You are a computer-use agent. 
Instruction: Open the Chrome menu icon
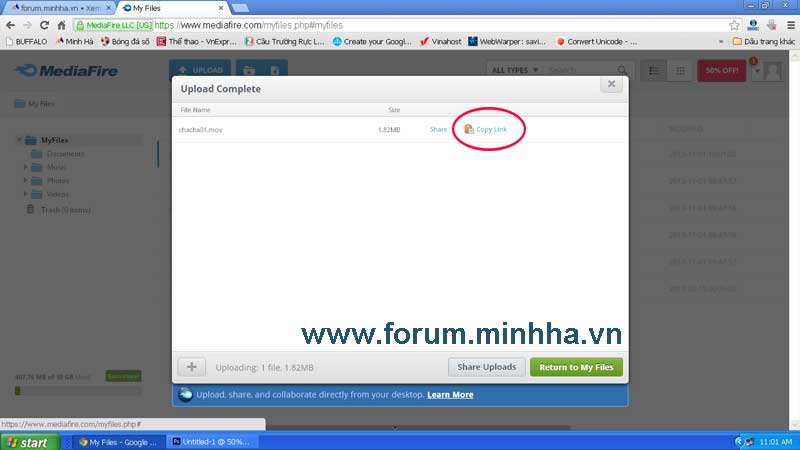pyautogui.click(x=791, y=25)
